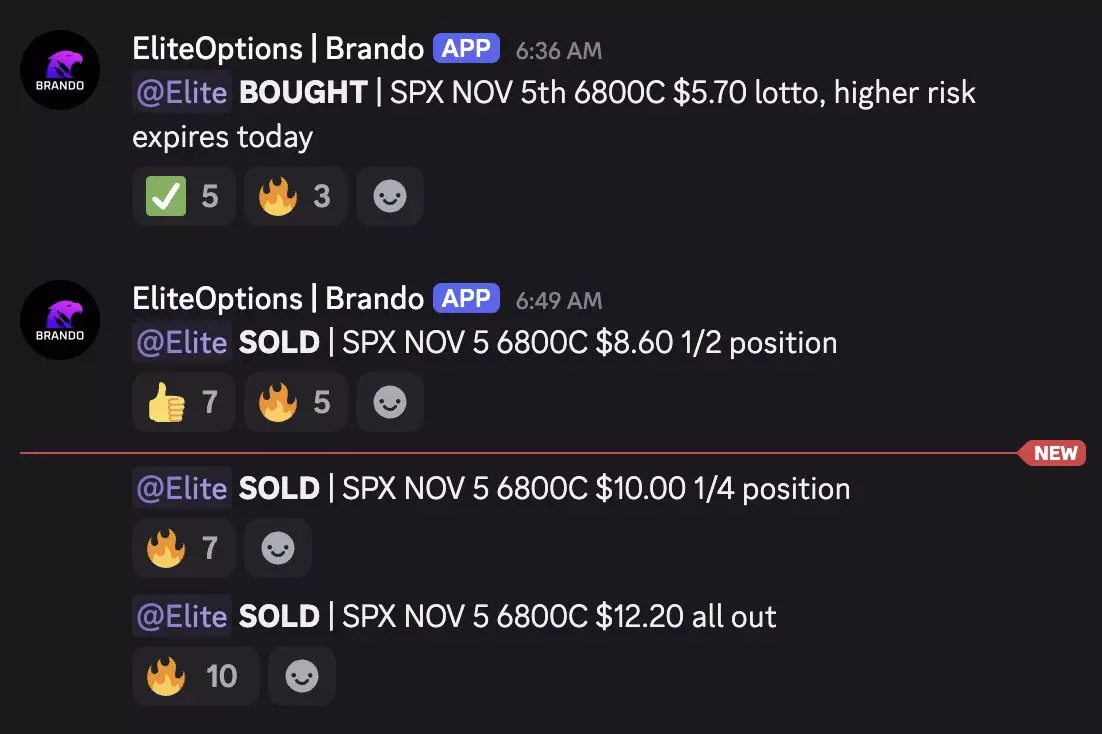Toggle fire reaction with 10 on all-out message
This screenshot has height=734, width=1102.
click(195, 676)
